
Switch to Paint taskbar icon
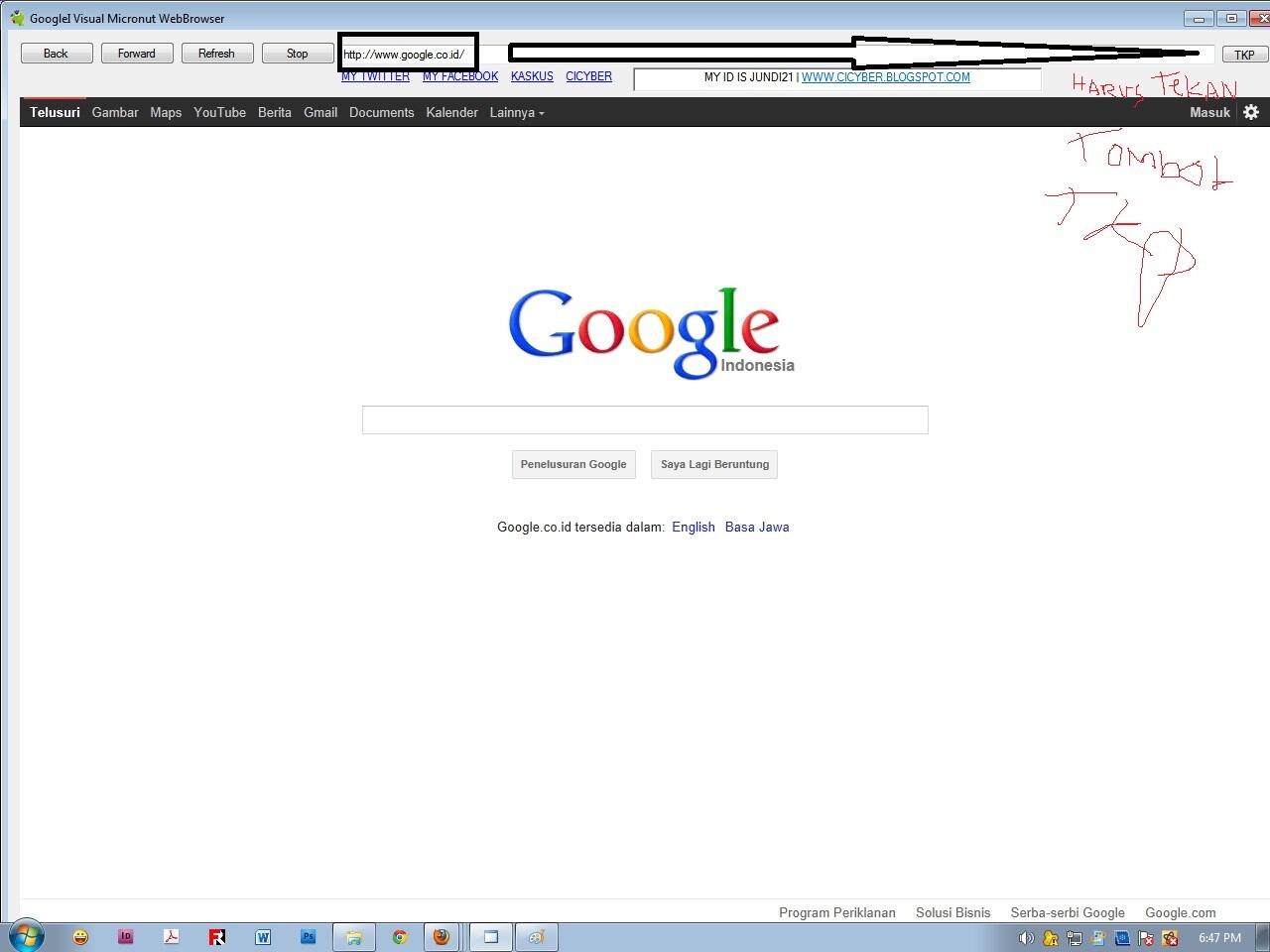click(537, 937)
